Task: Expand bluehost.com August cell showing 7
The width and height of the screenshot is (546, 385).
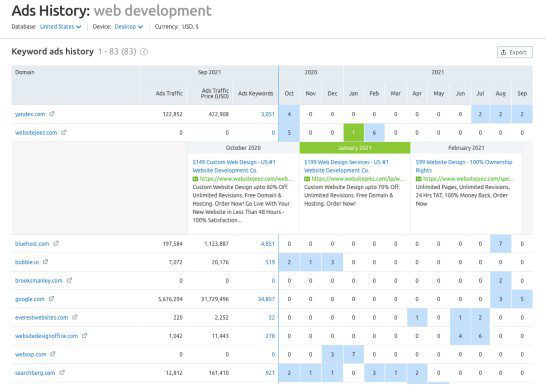Action: coord(500,244)
